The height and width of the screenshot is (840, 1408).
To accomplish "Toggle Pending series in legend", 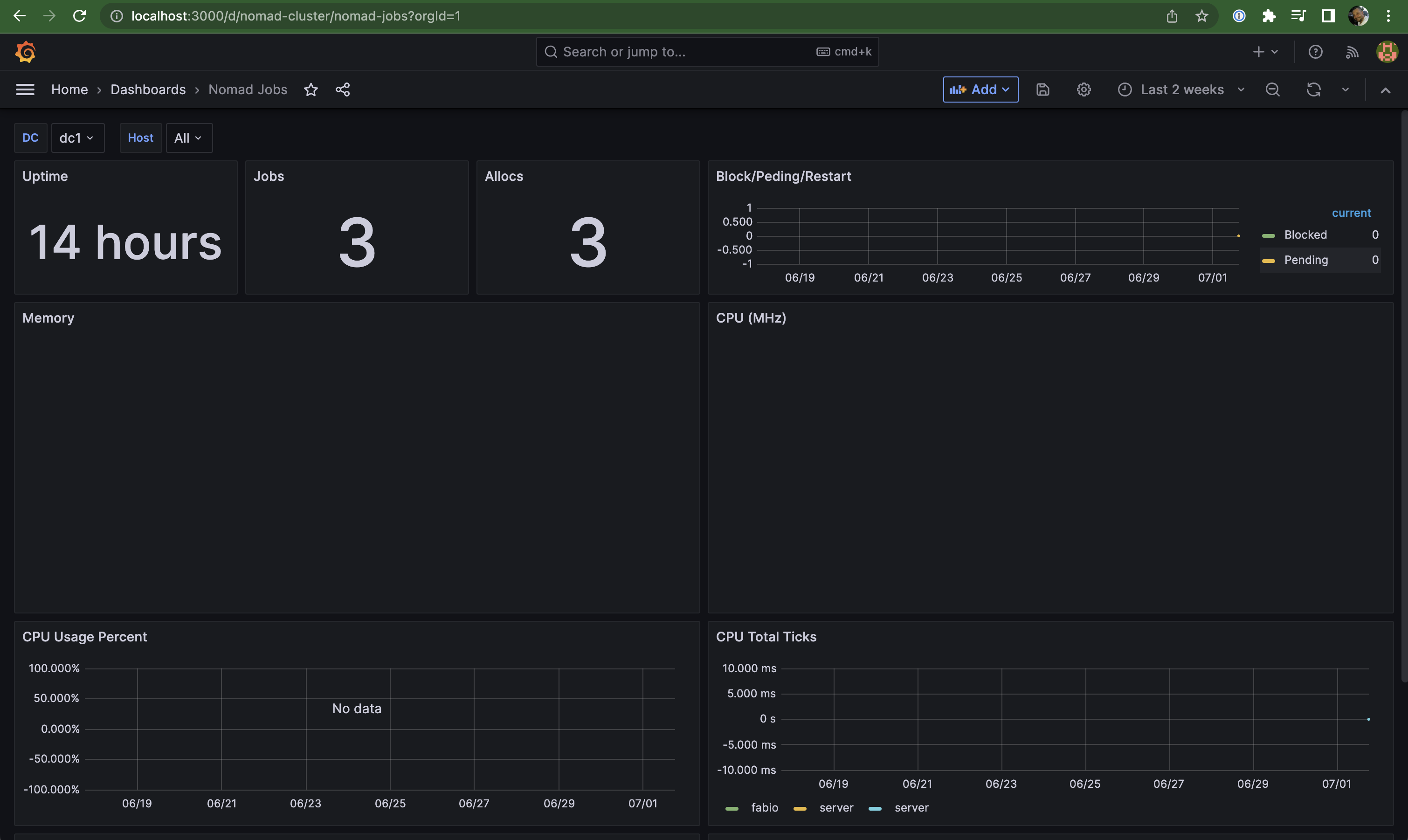I will click(x=1305, y=261).
